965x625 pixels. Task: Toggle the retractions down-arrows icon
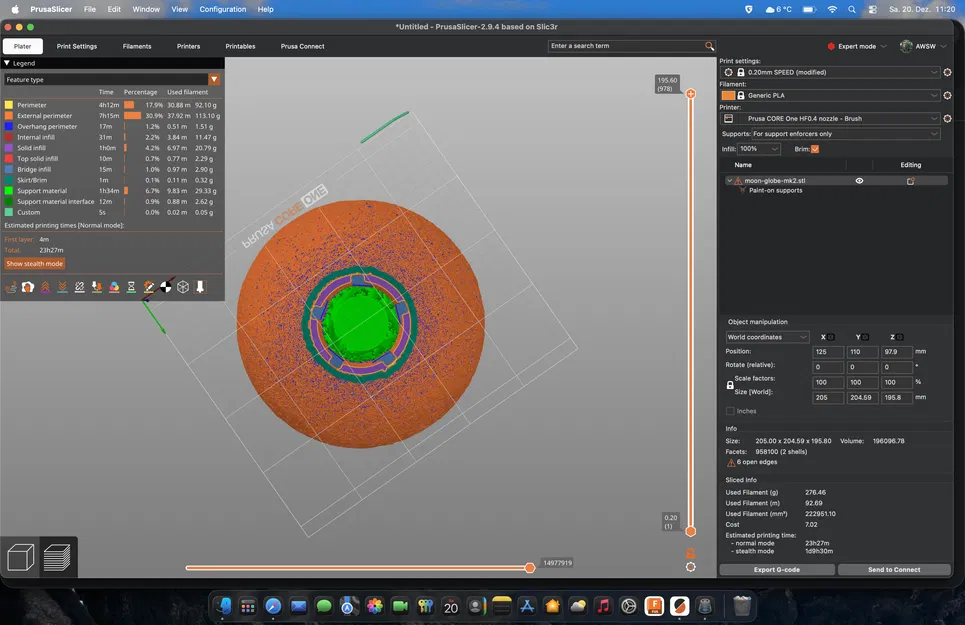62,287
